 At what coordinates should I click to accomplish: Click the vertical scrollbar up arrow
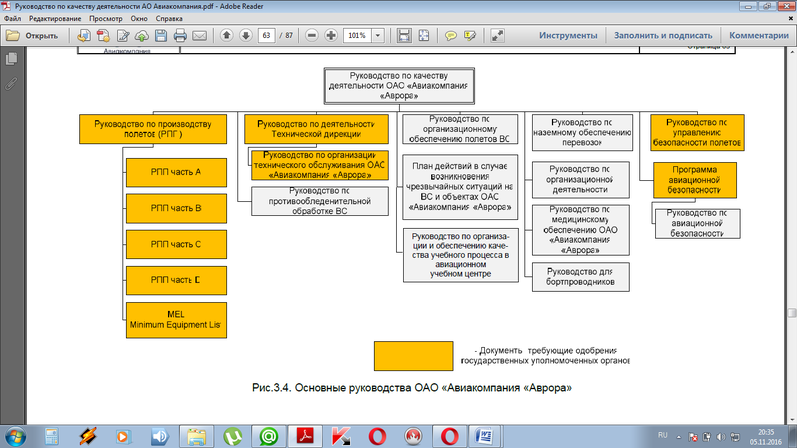[x=792, y=52]
